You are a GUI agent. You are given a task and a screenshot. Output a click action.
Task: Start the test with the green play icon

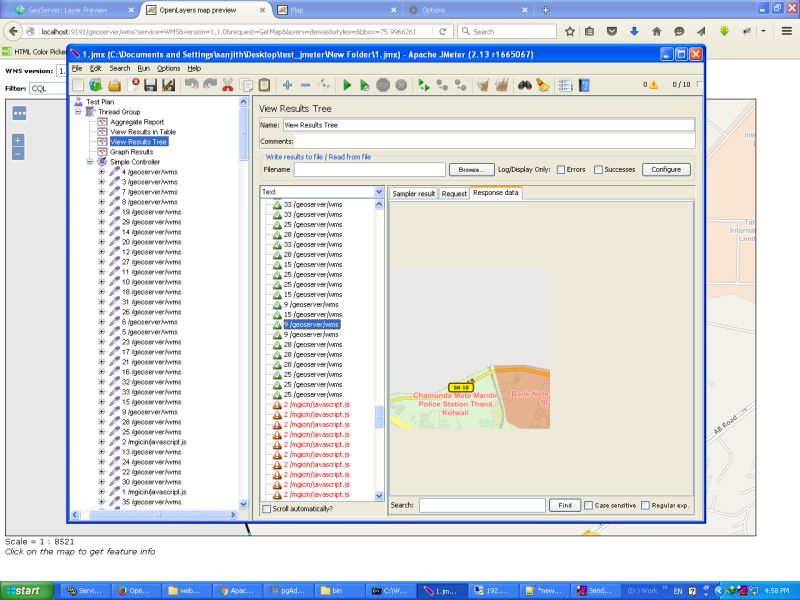pos(346,86)
